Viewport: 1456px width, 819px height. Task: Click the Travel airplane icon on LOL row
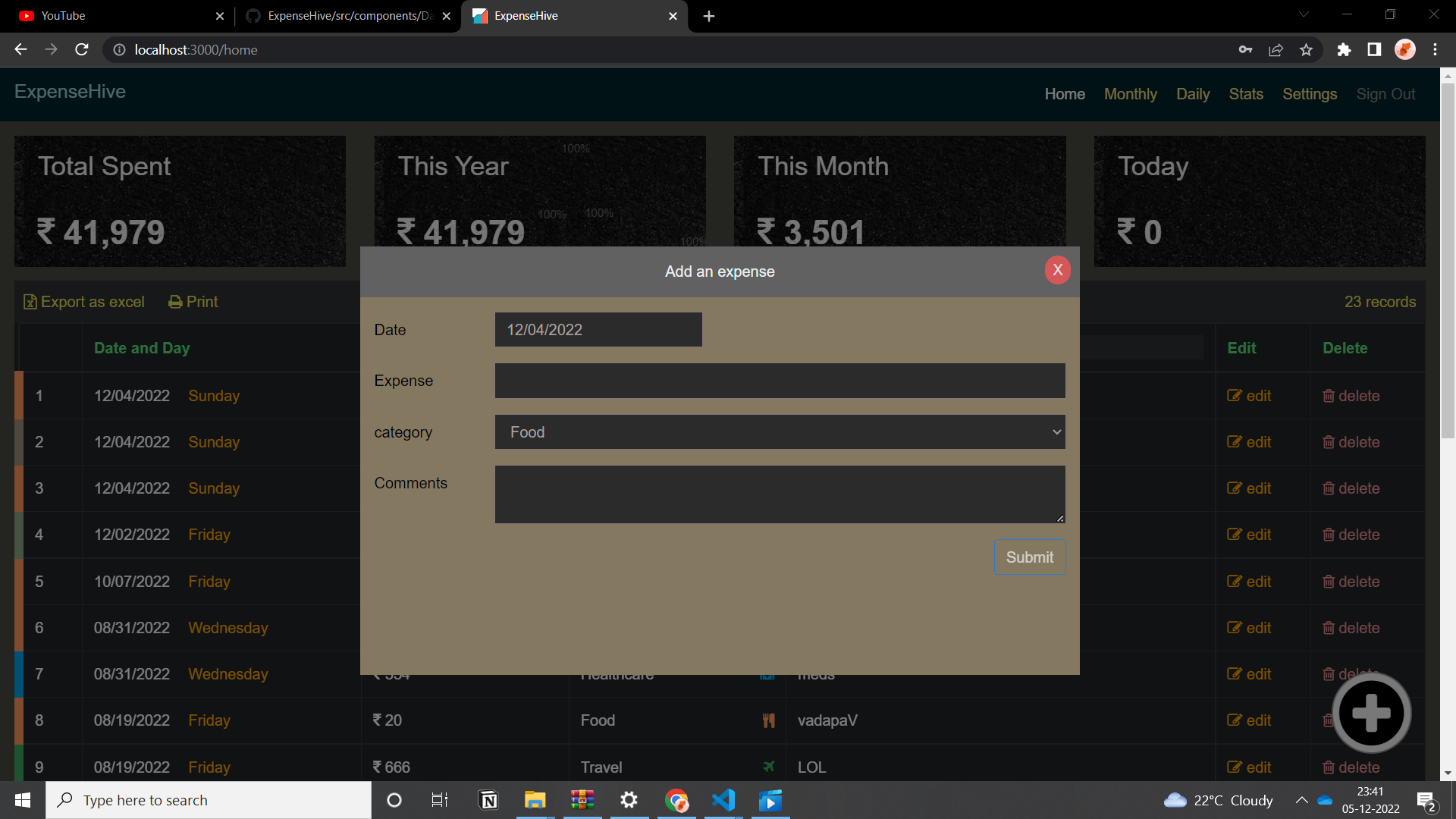pos(768,767)
